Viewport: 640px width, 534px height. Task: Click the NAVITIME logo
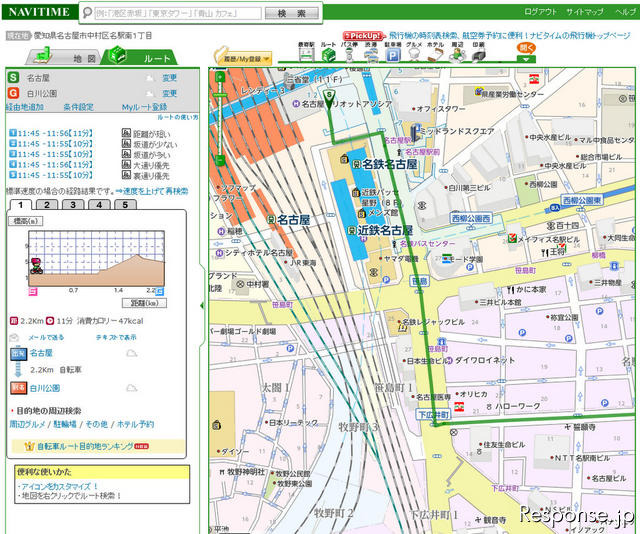(39, 12)
